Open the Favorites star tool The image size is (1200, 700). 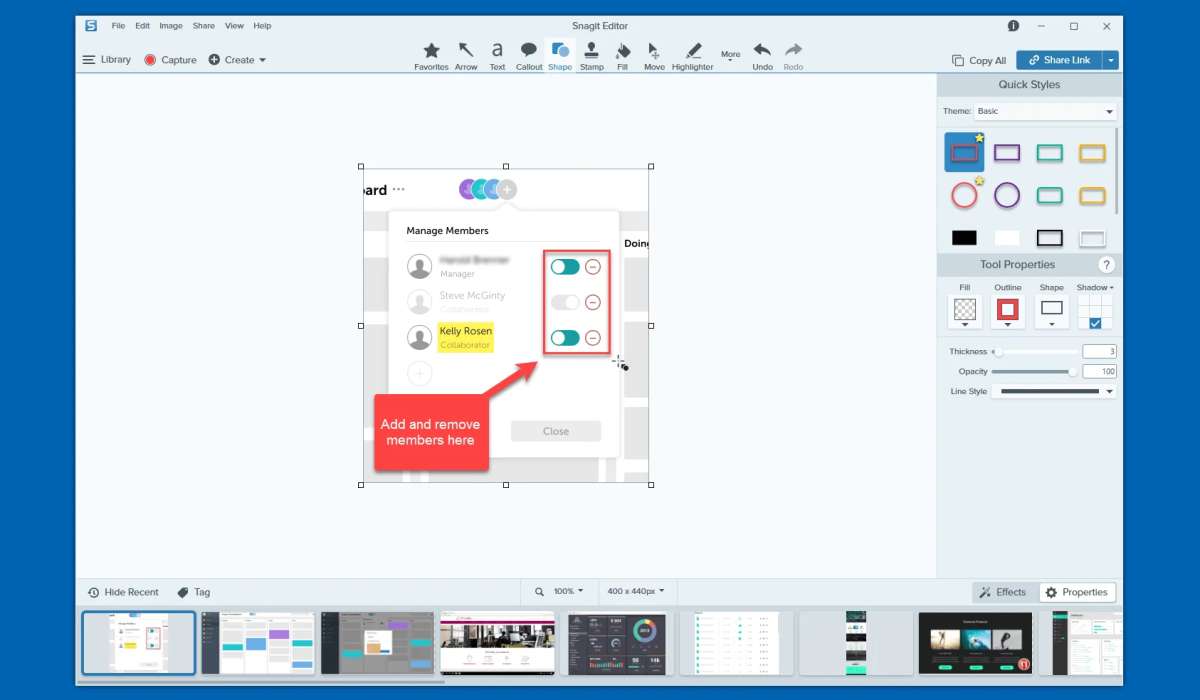[431, 55]
